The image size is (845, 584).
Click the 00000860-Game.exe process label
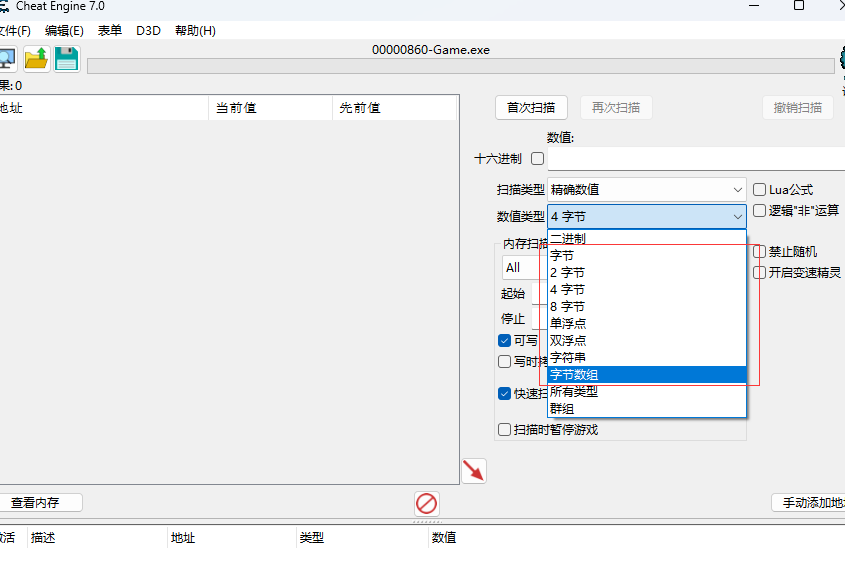[x=431, y=50]
